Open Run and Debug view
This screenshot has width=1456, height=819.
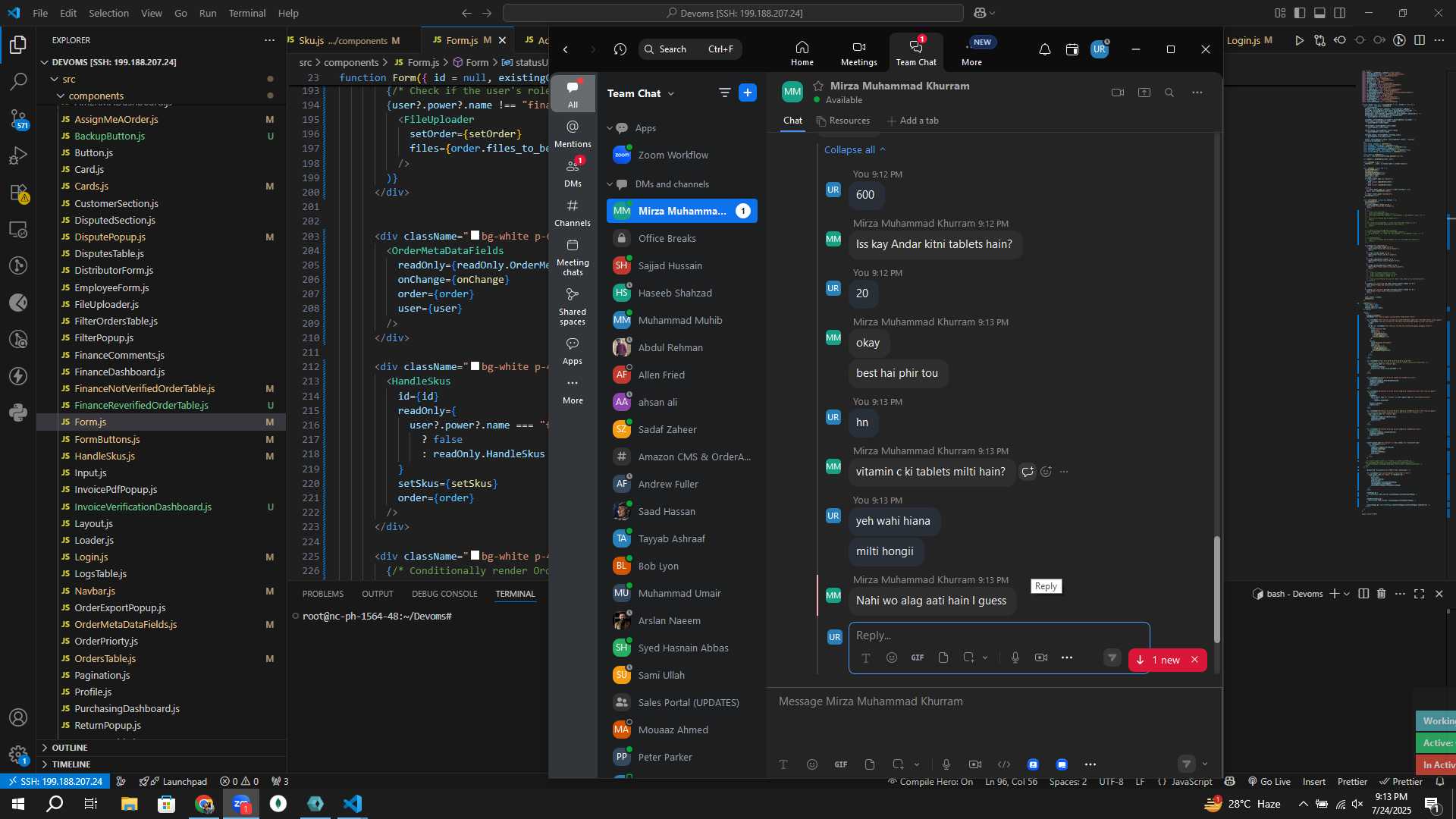[18, 155]
